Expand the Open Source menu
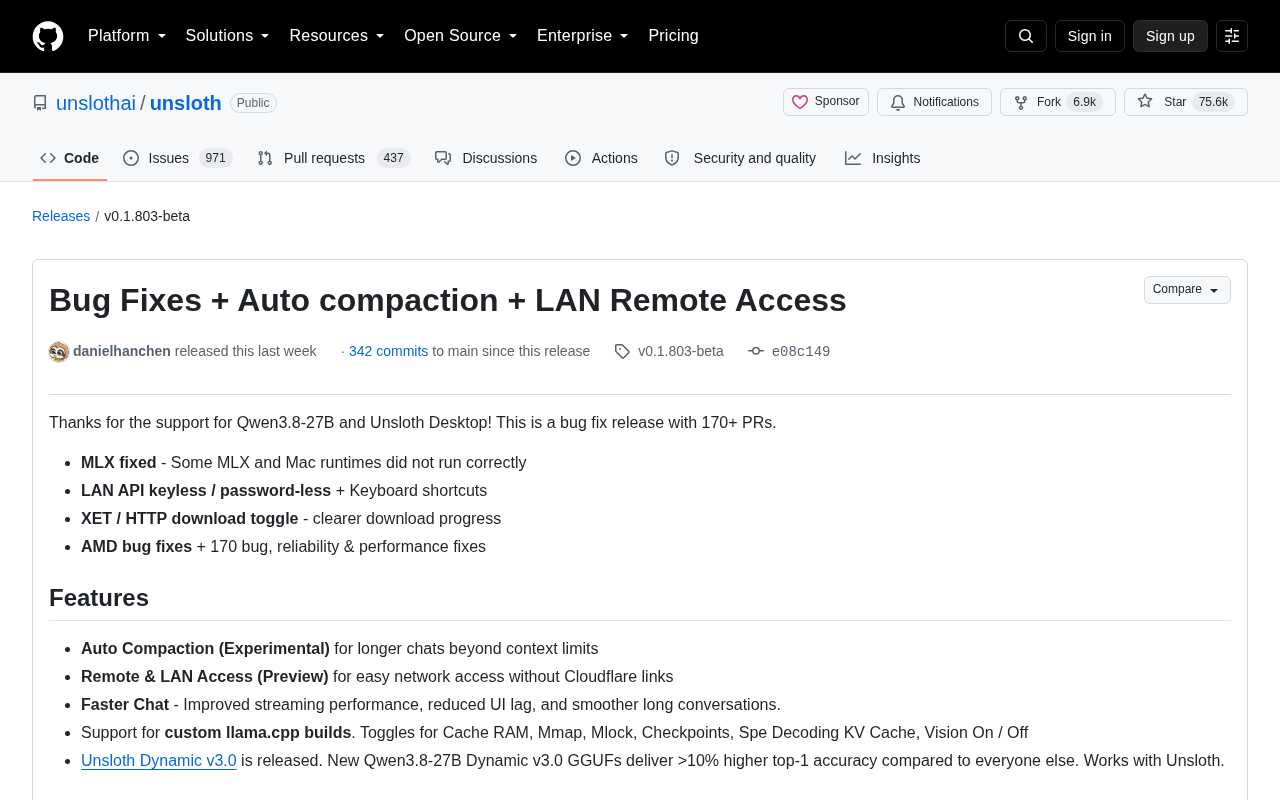This screenshot has height=800, width=1280. point(461,36)
